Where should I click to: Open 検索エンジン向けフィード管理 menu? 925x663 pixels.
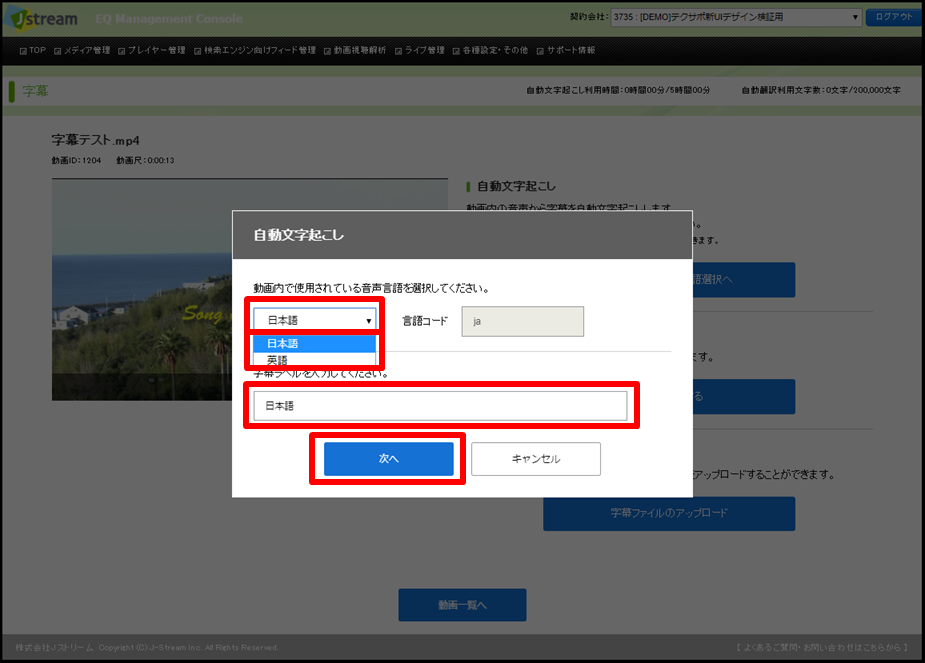pos(259,50)
